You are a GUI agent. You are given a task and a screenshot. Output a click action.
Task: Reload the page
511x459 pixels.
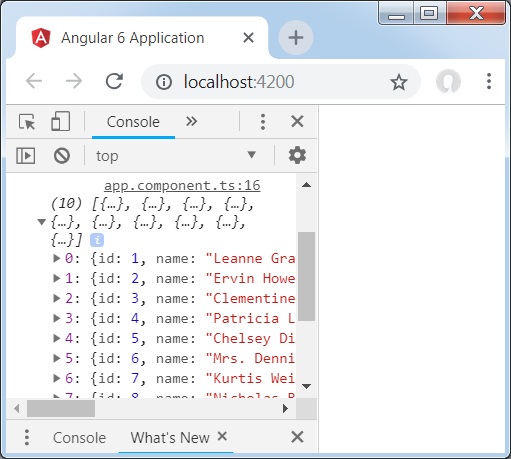(x=114, y=81)
